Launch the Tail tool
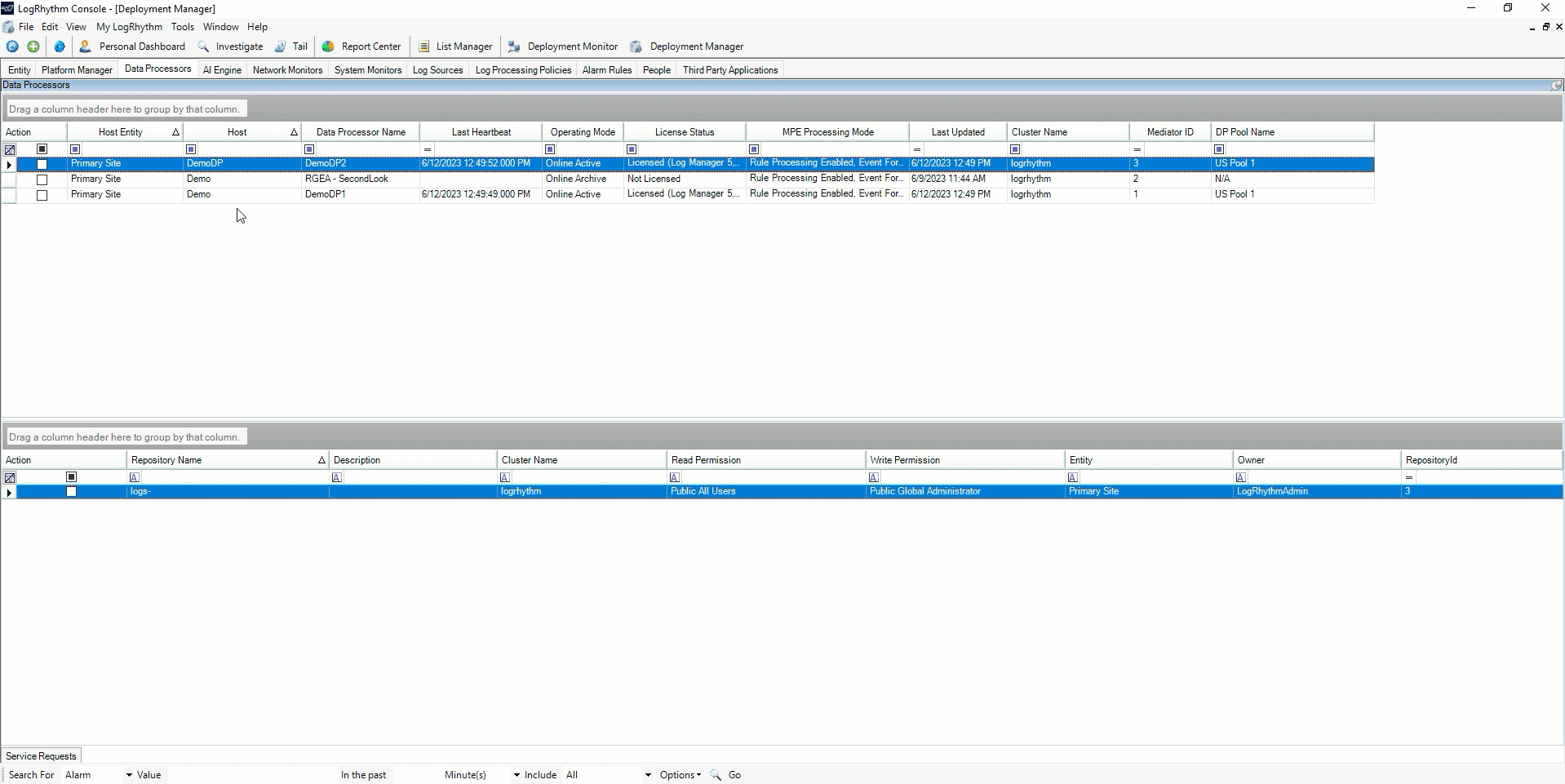 pyautogui.click(x=281, y=47)
